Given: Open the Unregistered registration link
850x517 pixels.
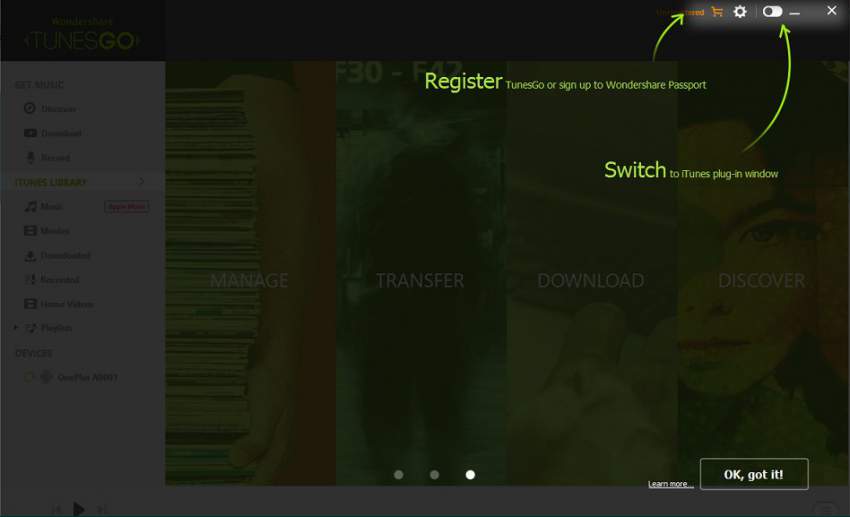Looking at the screenshot, I should (680, 12).
